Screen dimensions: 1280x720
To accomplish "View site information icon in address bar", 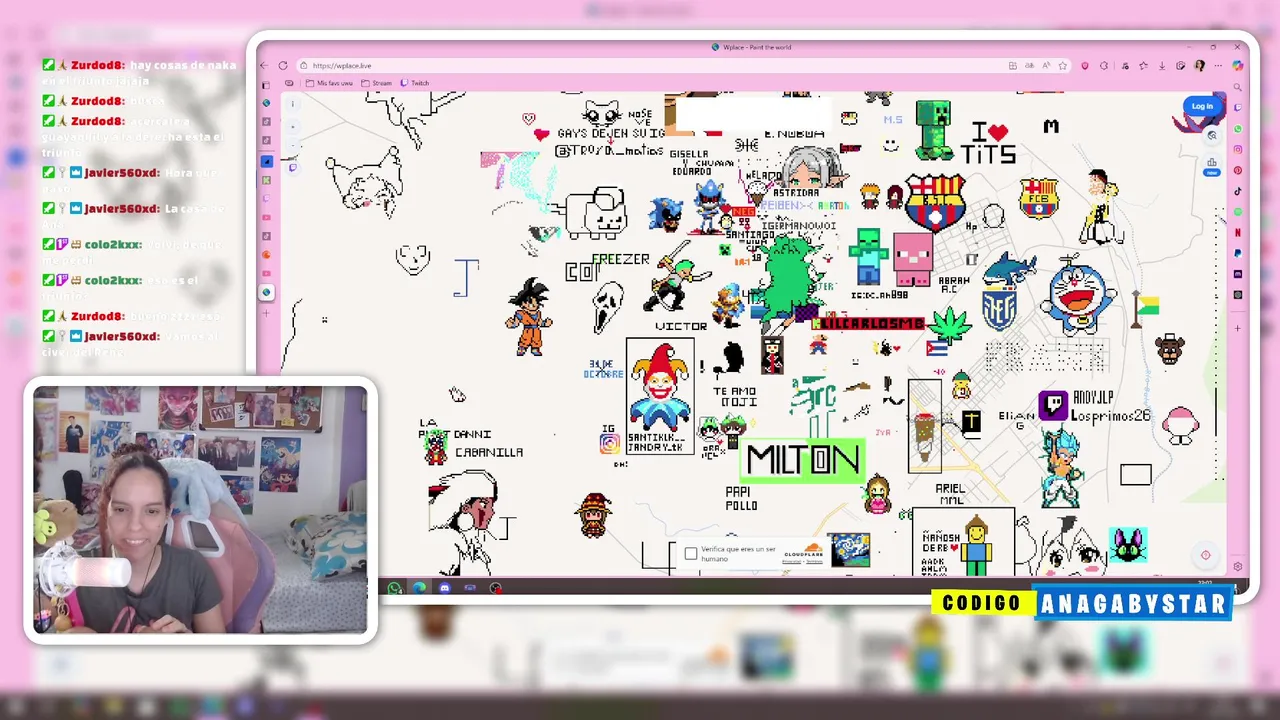I will pos(304,66).
